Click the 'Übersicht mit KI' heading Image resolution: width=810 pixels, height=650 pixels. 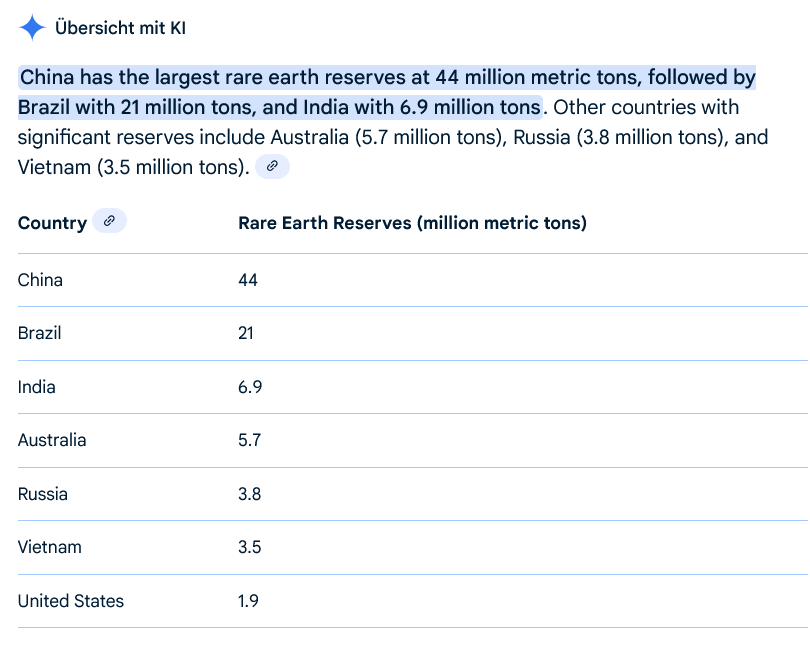pyautogui.click(x=120, y=28)
